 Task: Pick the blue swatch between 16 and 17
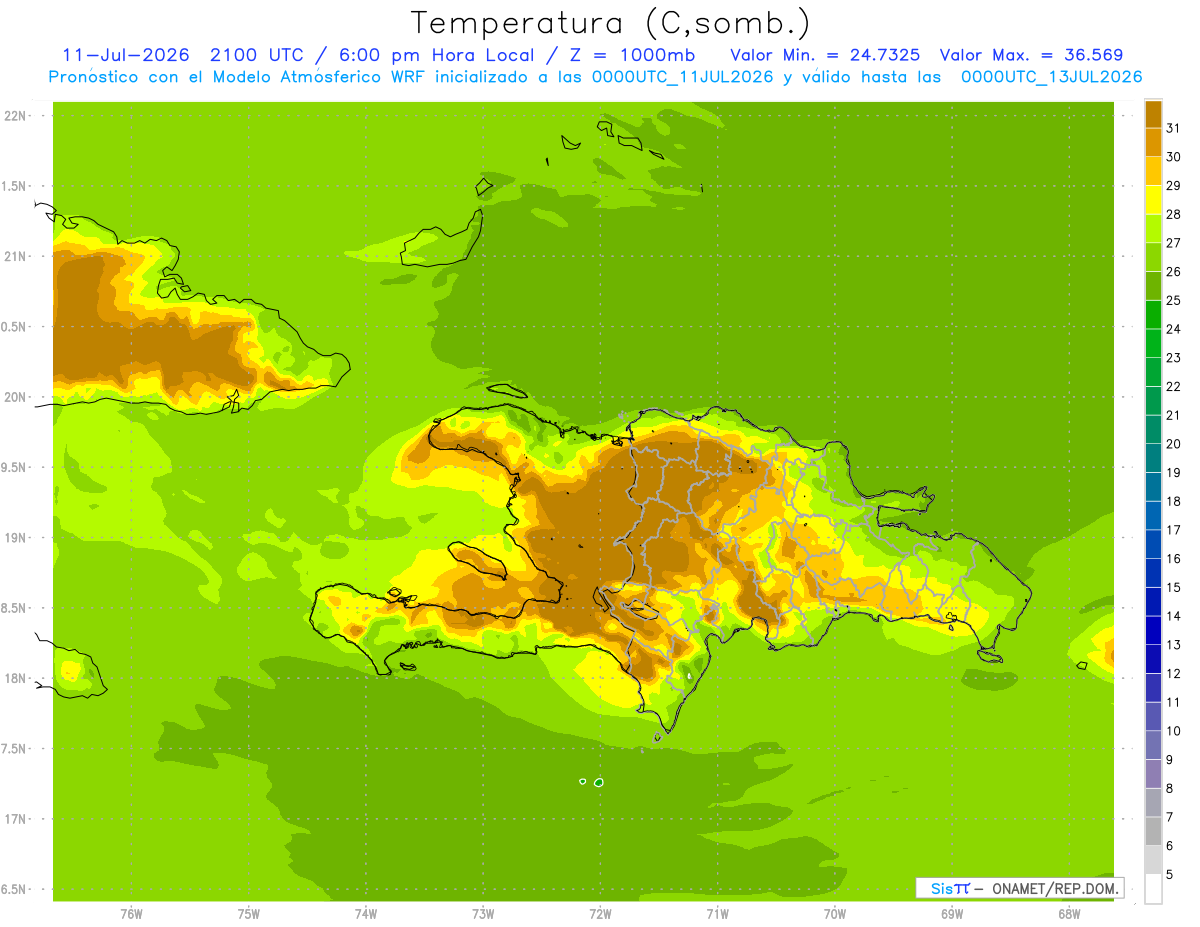(x=1153, y=544)
